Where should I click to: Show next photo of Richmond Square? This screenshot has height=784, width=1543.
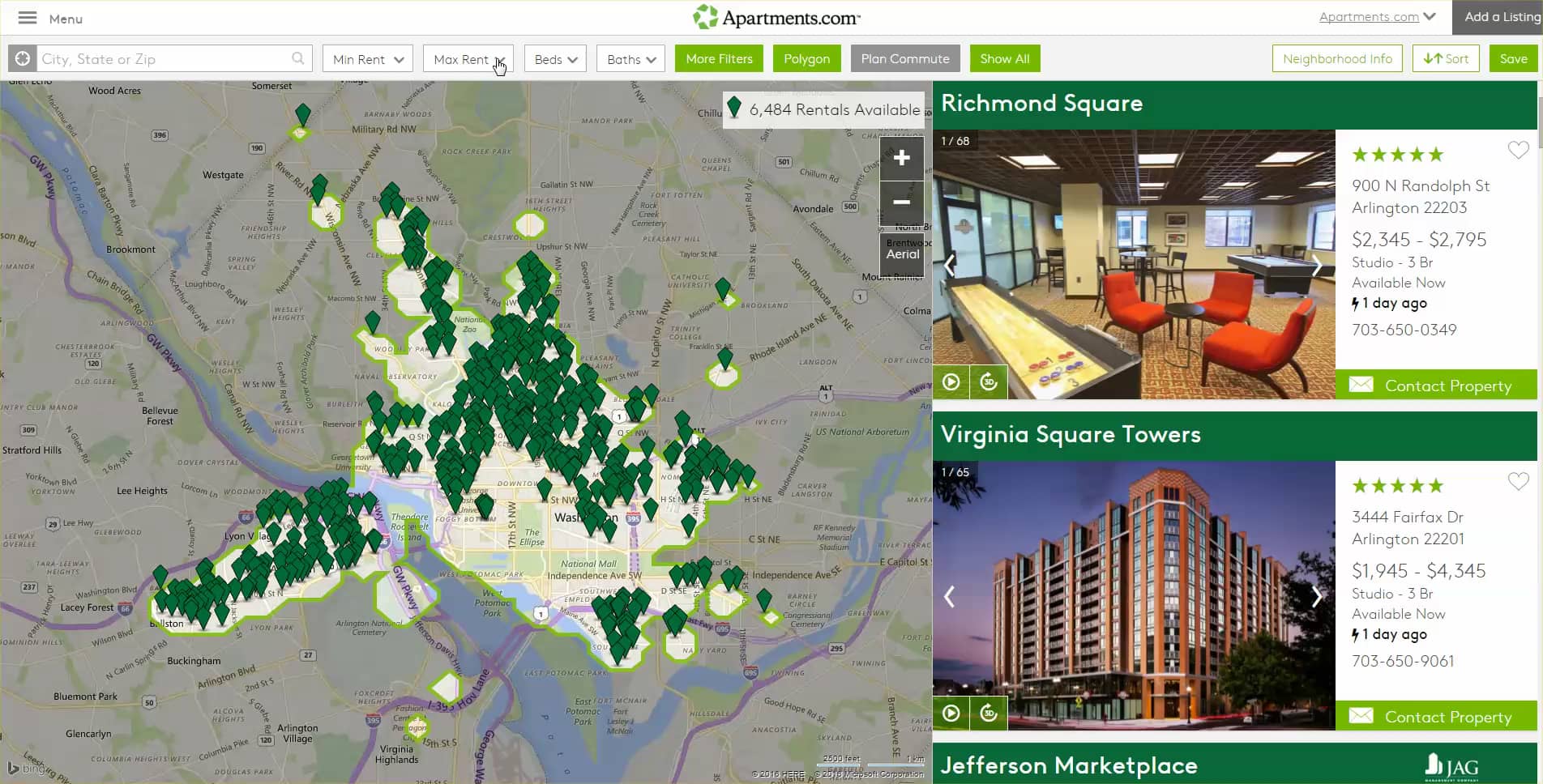pyautogui.click(x=1316, y=265)
